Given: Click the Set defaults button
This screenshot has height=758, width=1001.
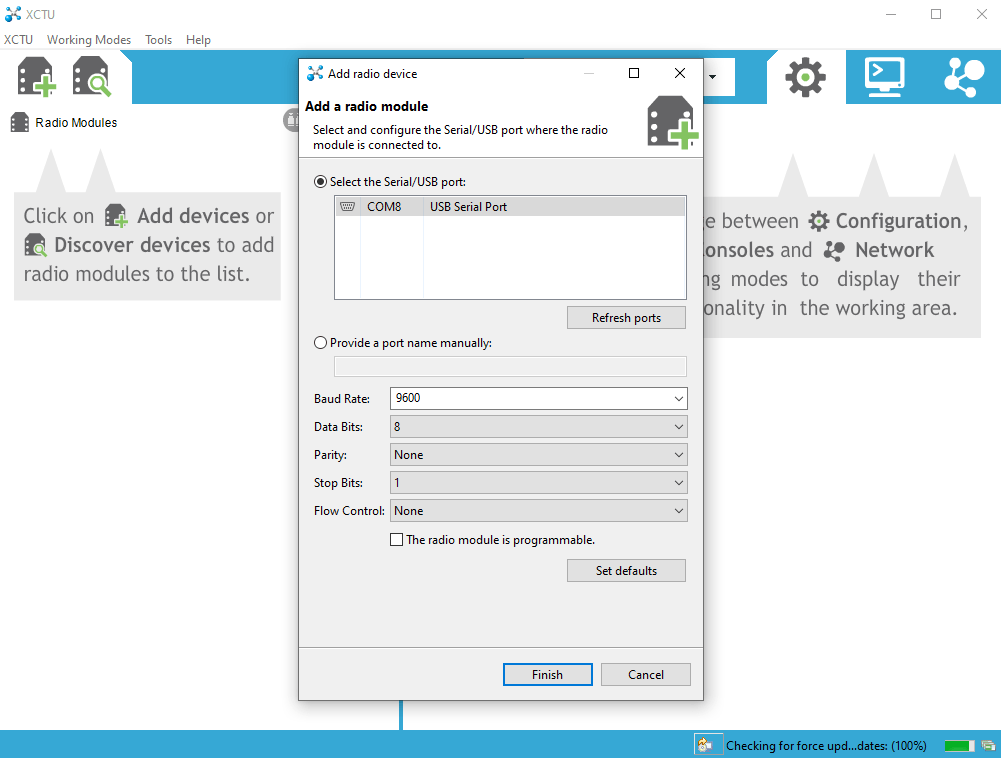Looking at the screenshot, I should [x=626, y=571].
